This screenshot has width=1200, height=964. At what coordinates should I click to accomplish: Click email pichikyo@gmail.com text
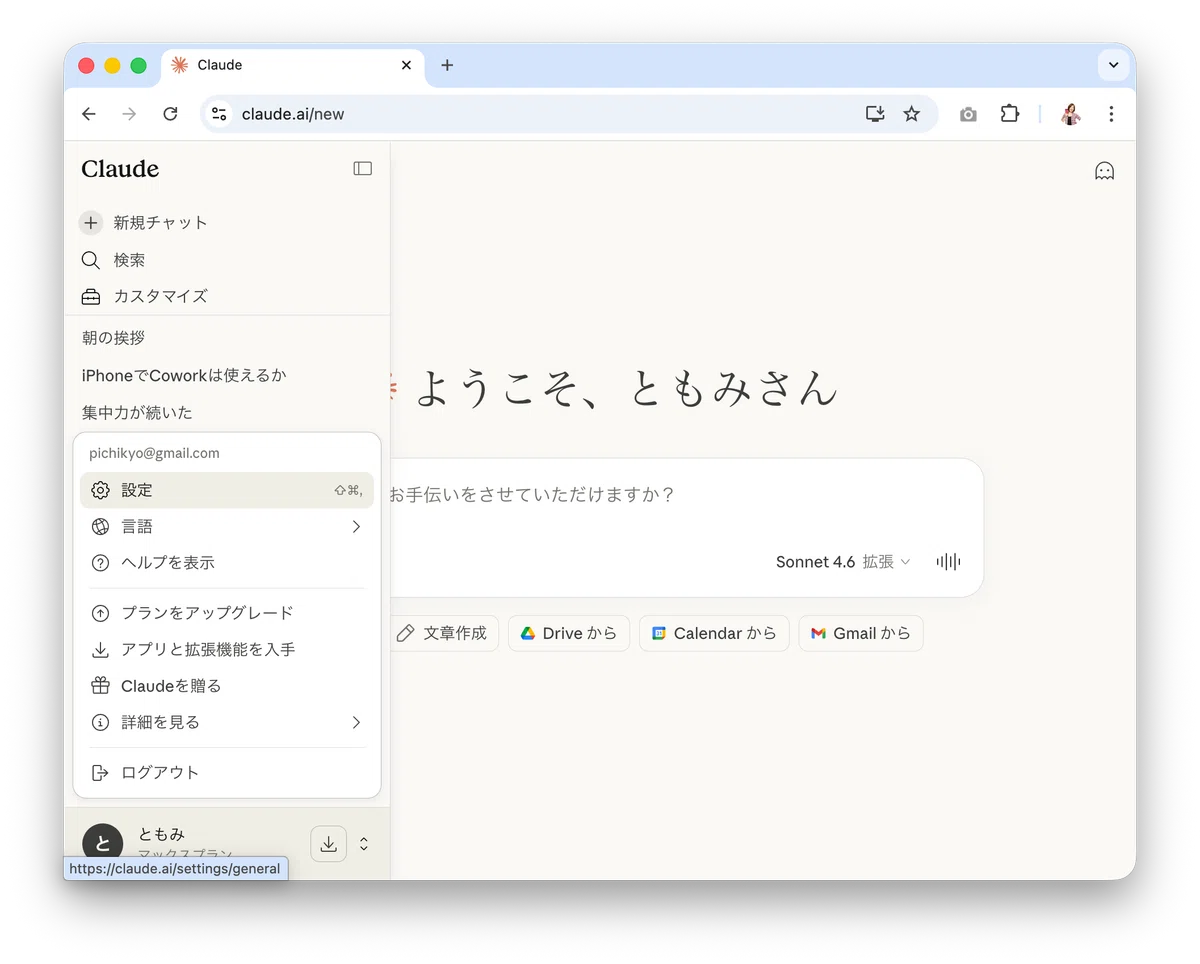tap(154, 453)
